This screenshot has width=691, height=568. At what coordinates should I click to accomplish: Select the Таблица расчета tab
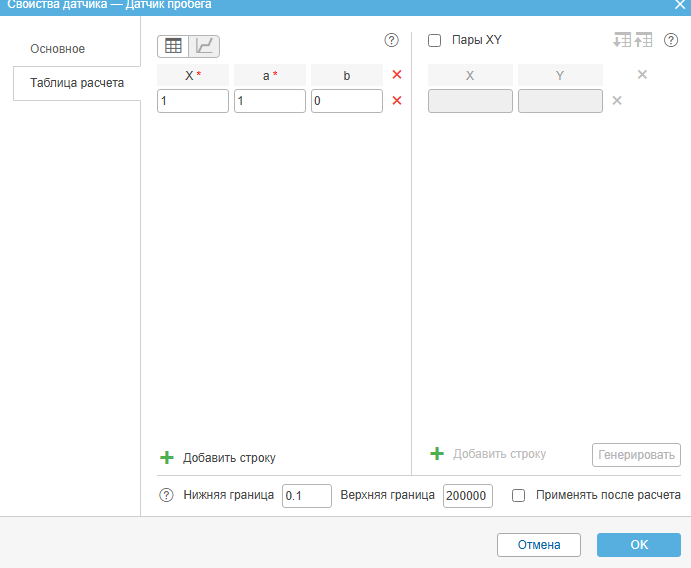tap(77, 83)
